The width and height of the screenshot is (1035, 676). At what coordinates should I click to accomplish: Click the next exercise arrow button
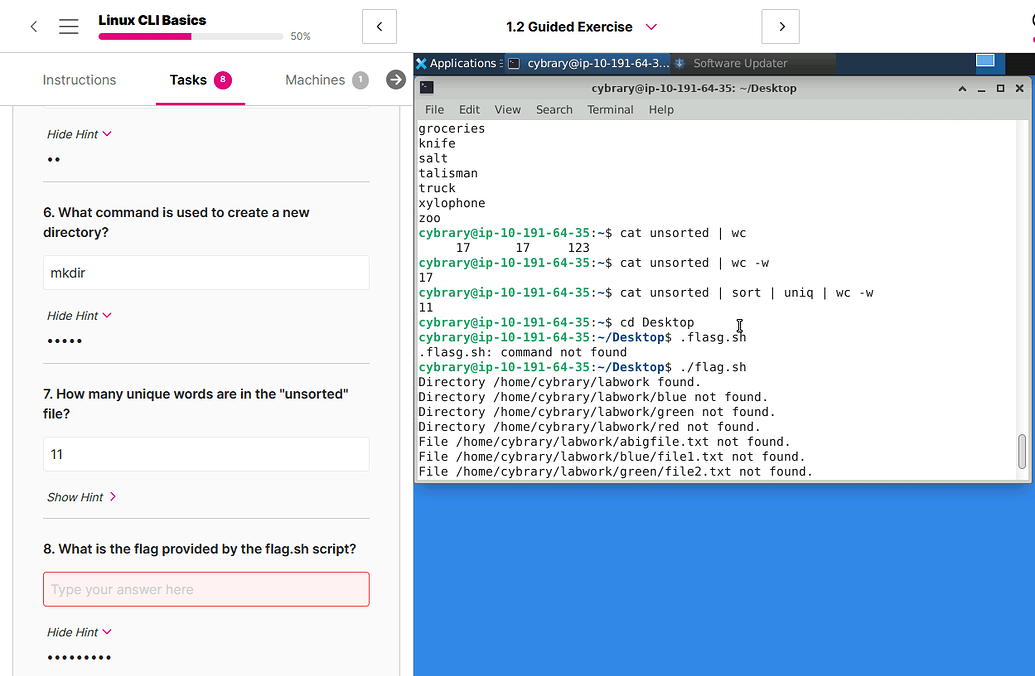tap(780, 26)
